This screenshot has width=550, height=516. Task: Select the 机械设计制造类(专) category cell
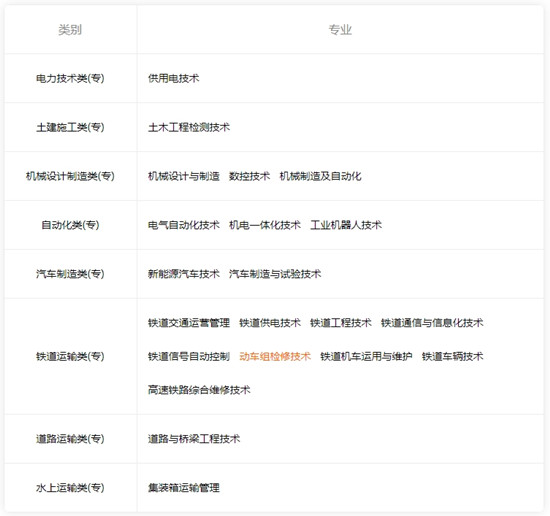click(x=70, y=176)
